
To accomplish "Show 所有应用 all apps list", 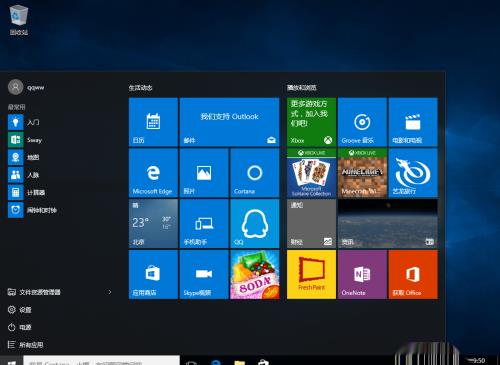I will 25,345.
